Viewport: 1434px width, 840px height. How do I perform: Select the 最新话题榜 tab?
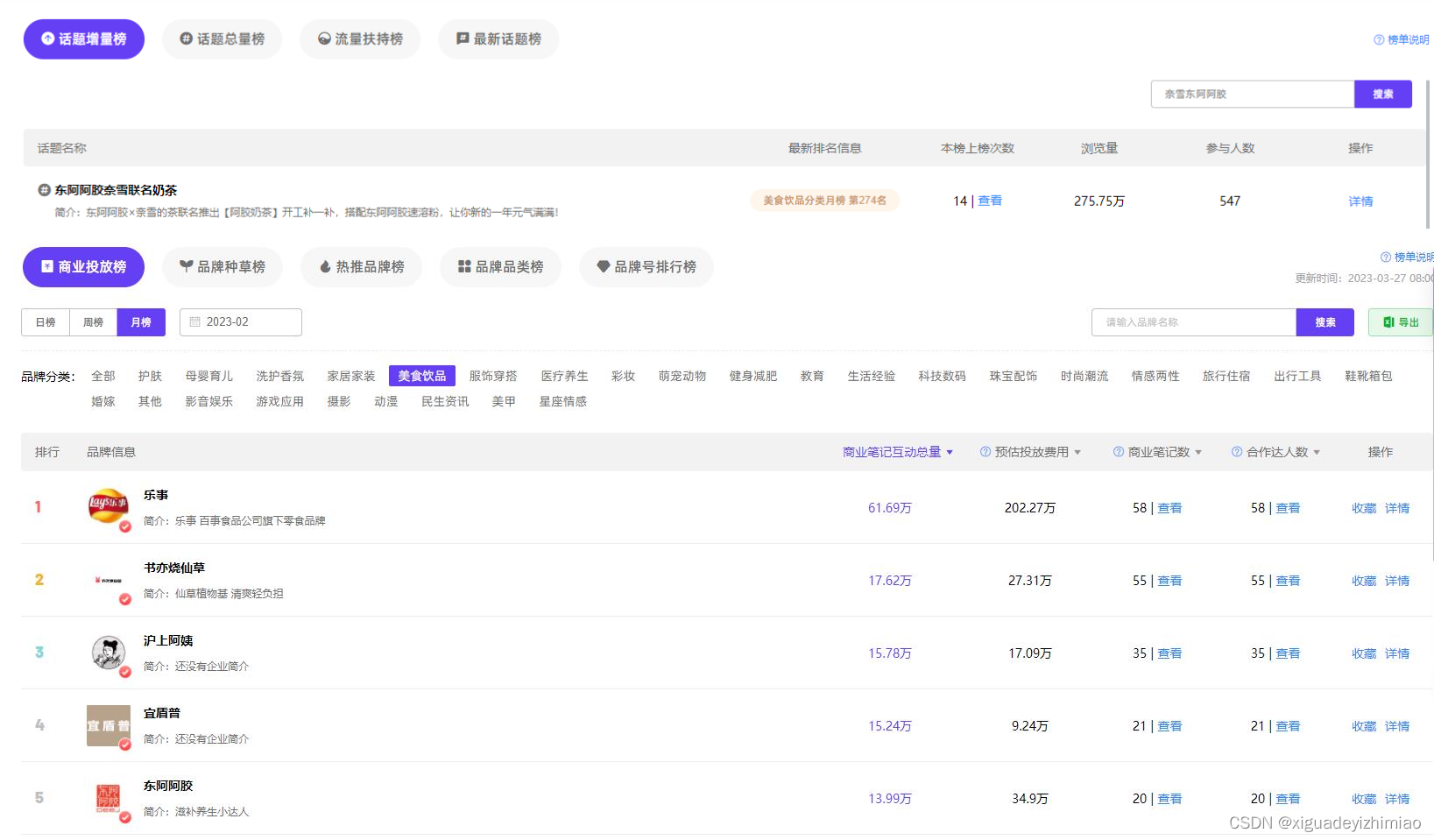click(498, 39)
